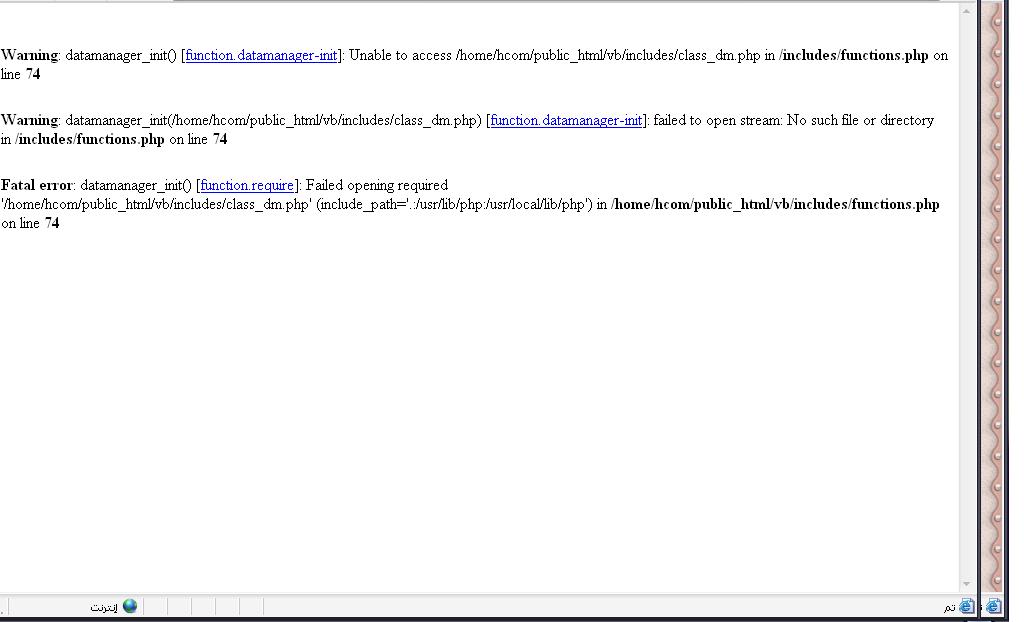Open function.datamanager-init link in second warning
This screenshot has height=622, width=1024.
(x=566, y=121)
